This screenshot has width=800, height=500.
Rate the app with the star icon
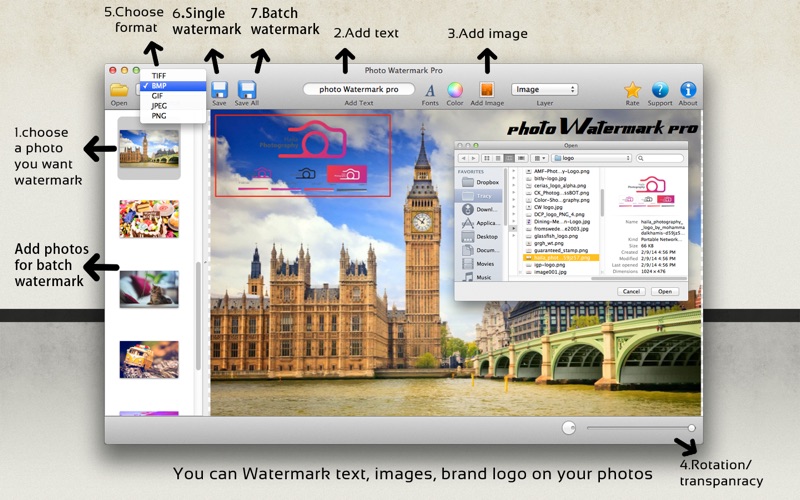tap(632, 90)
